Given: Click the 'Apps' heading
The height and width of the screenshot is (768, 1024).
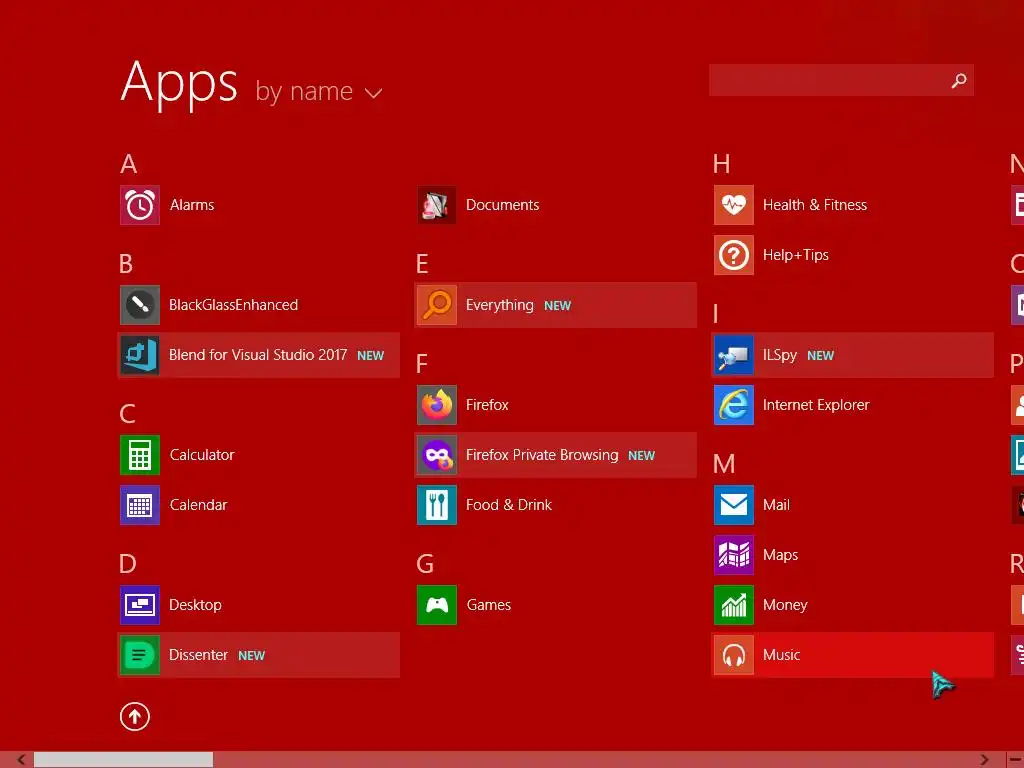Looking at the screenshot, I should [x=179, y=84].
